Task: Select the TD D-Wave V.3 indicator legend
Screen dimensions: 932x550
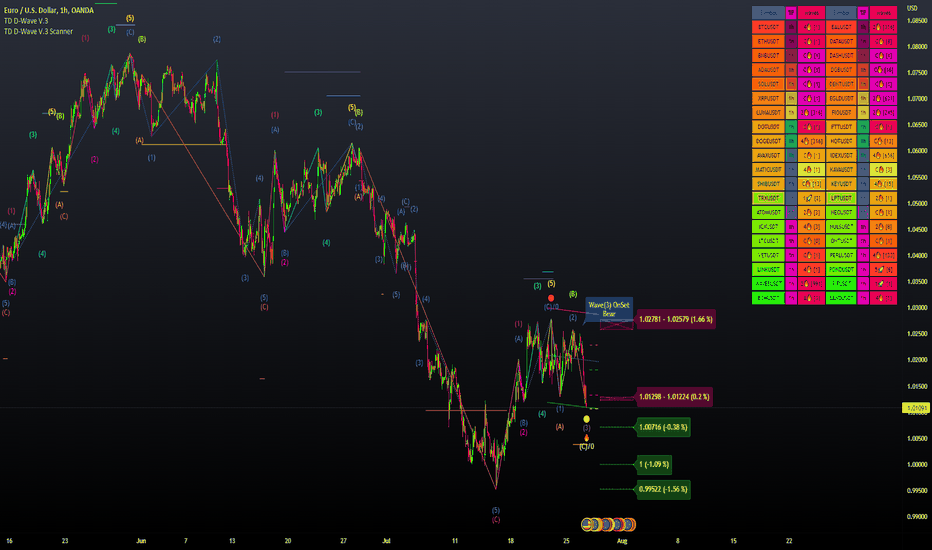Action: [26, 21]
